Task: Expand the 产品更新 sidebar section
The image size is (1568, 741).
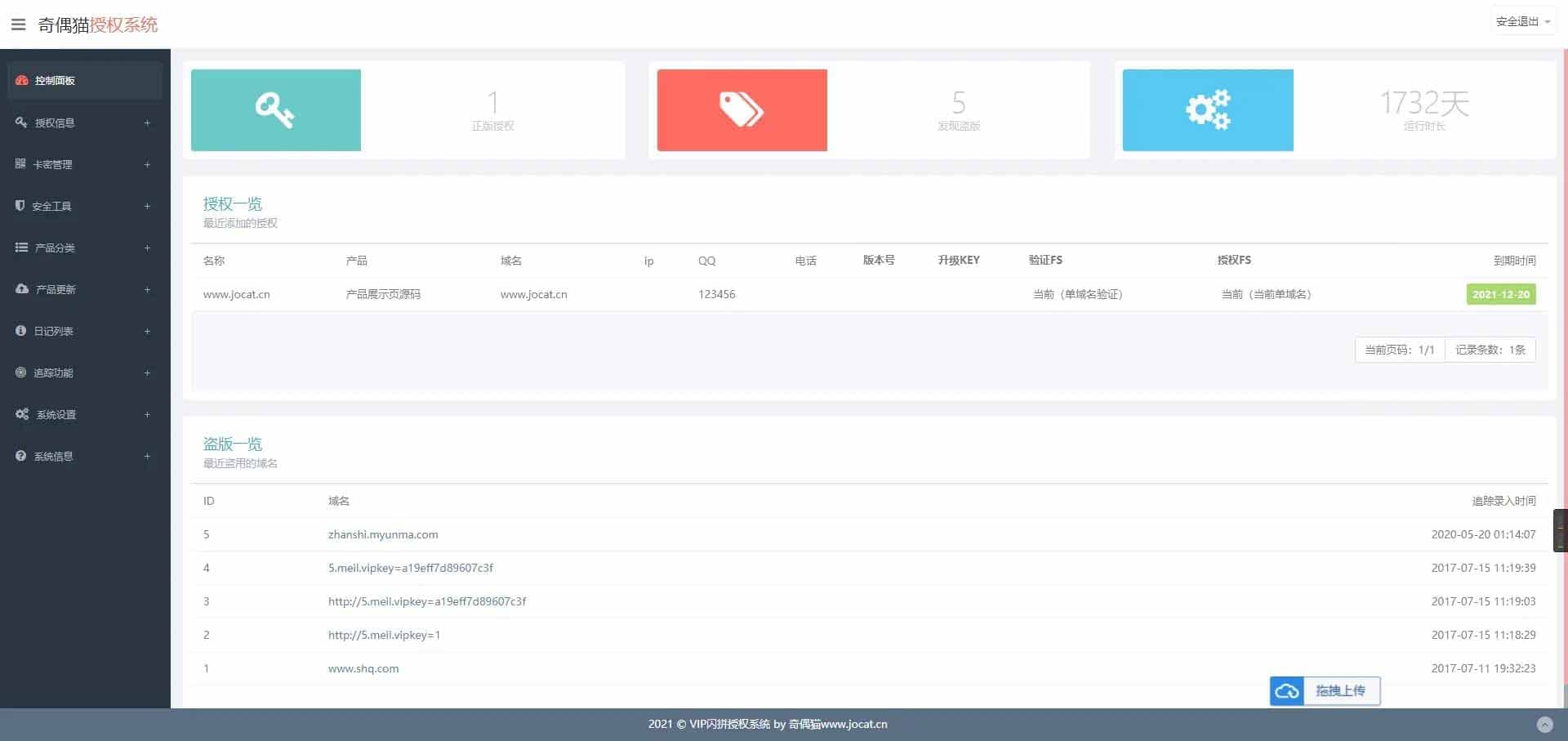Action: (x=56, y=289)
